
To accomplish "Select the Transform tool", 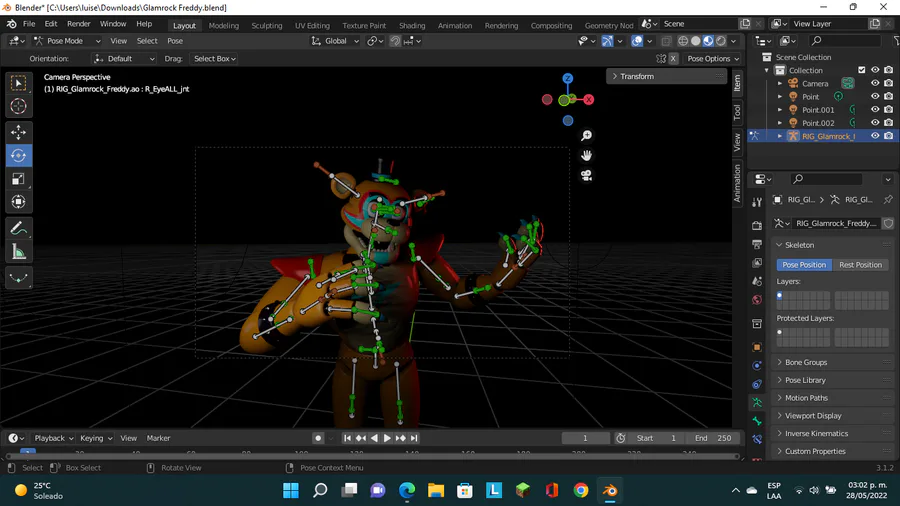I will (18, 202).
